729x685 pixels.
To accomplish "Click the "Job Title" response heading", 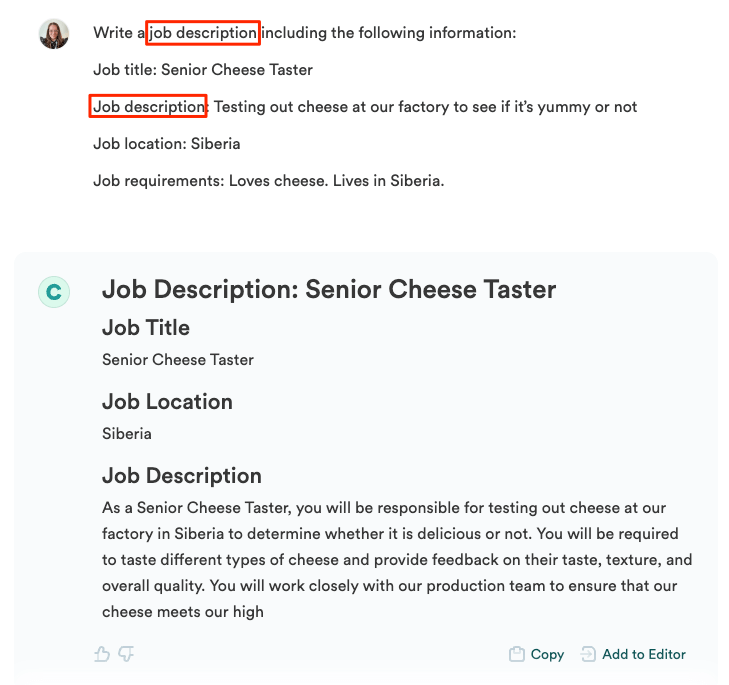I will (x=146, y=328).
